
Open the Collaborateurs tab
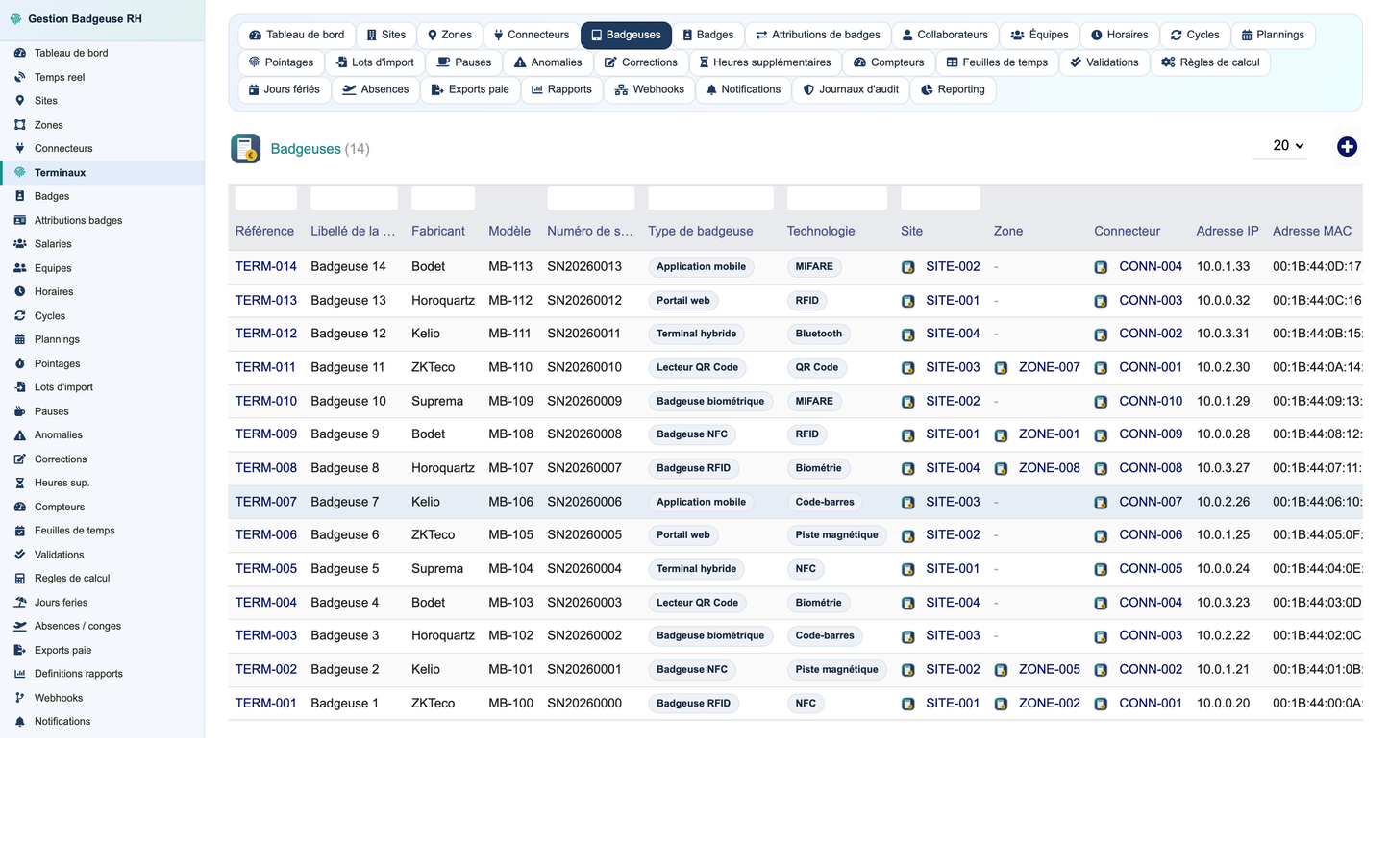coord(944,35)
